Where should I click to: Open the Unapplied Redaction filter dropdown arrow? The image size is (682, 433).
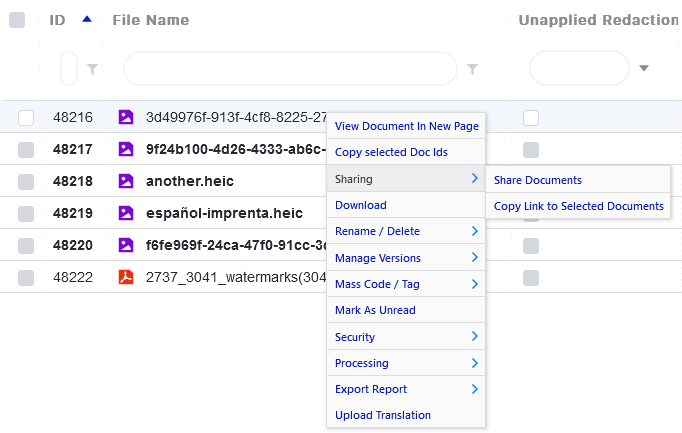coord(644,68)
